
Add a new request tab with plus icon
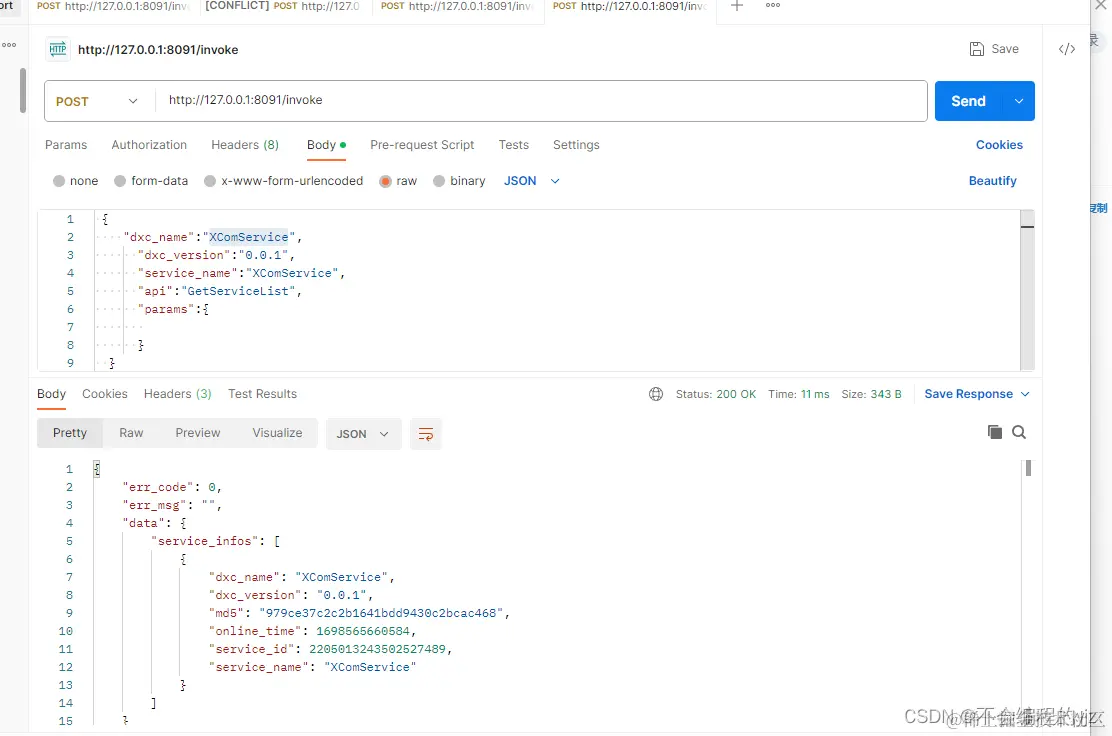coord(737,6)
